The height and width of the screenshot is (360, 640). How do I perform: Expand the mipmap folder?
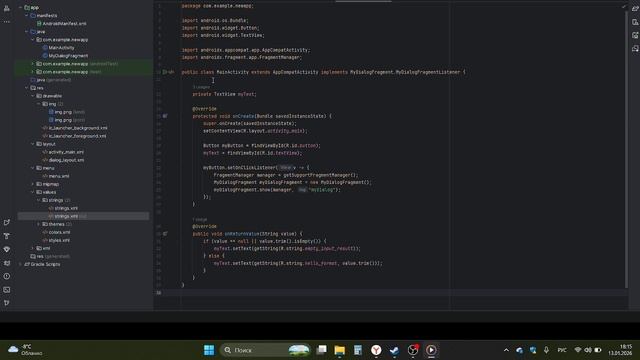[x=33, y=184]
